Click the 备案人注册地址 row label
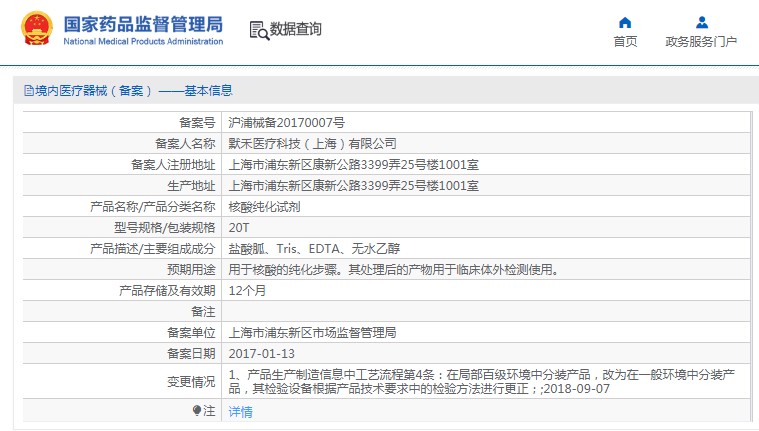759x431 pixels. (x=173, y=165)
